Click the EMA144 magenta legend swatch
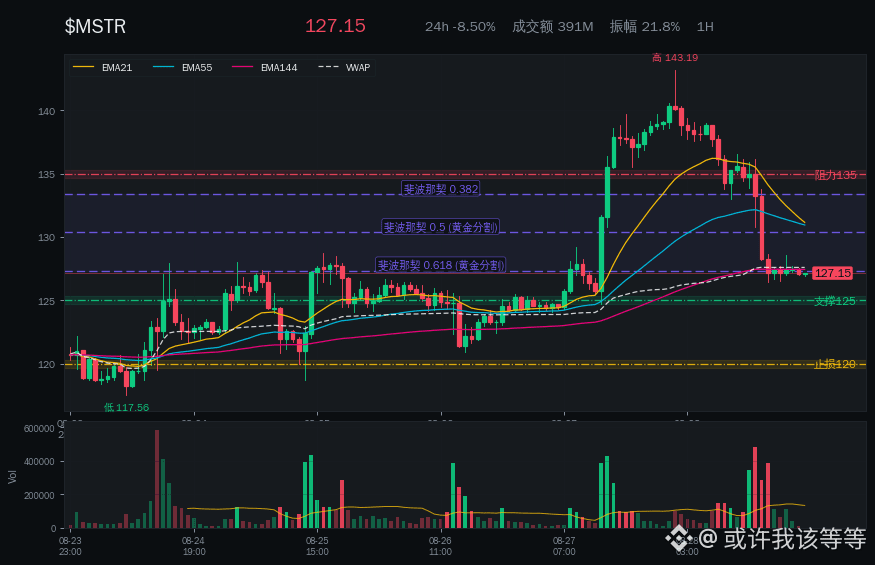Screen dimensions: 875x565 coord(243,68)
